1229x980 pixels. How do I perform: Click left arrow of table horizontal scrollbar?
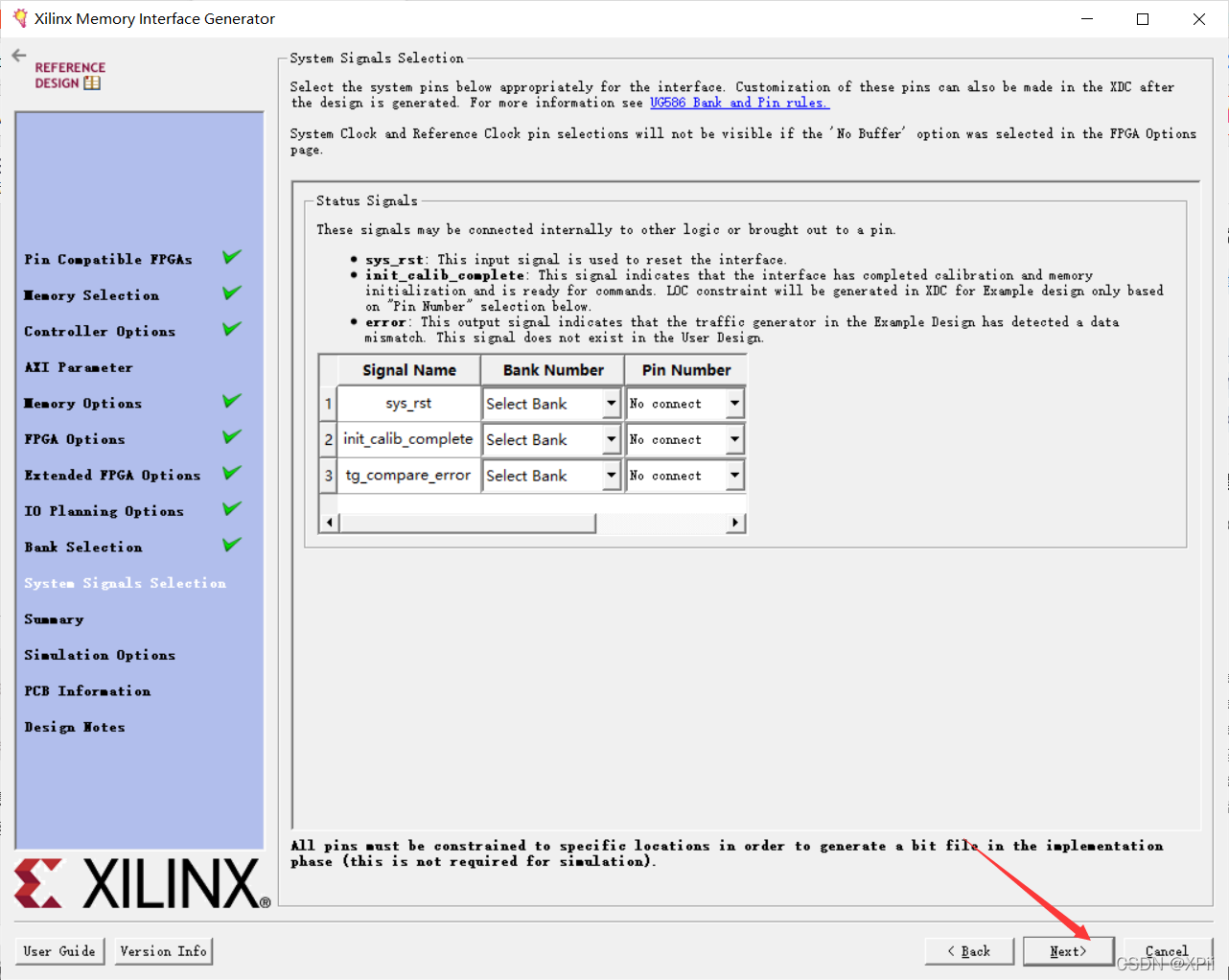pos(330,523)
